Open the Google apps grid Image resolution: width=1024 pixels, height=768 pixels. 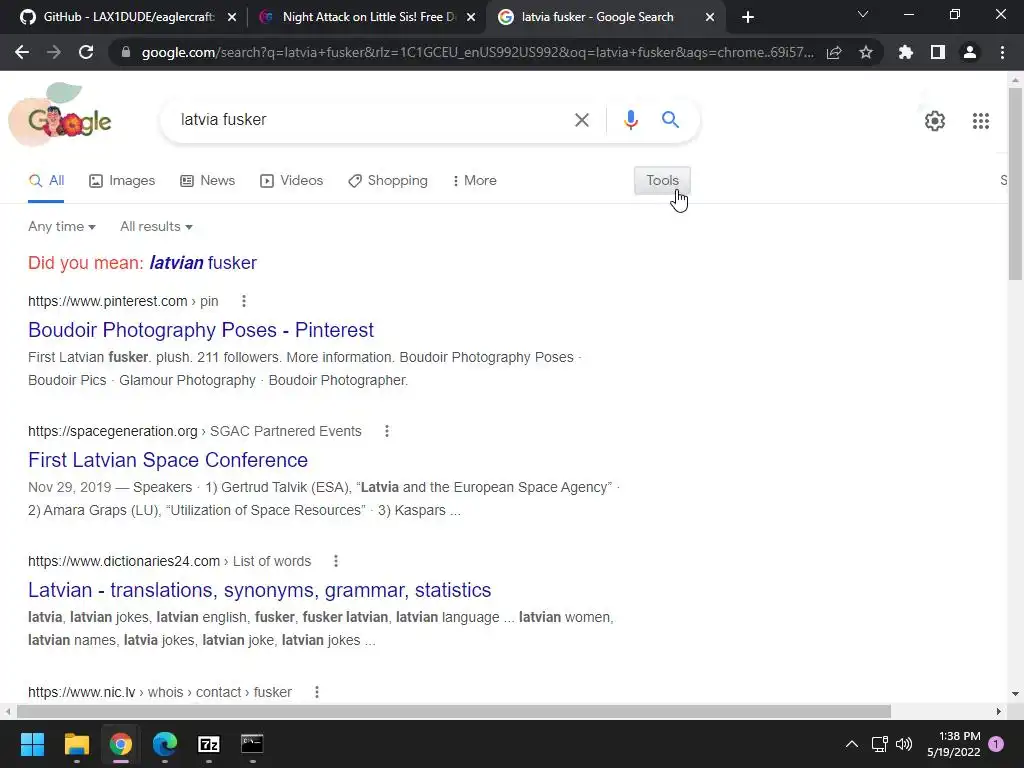[x=980, y=121]
